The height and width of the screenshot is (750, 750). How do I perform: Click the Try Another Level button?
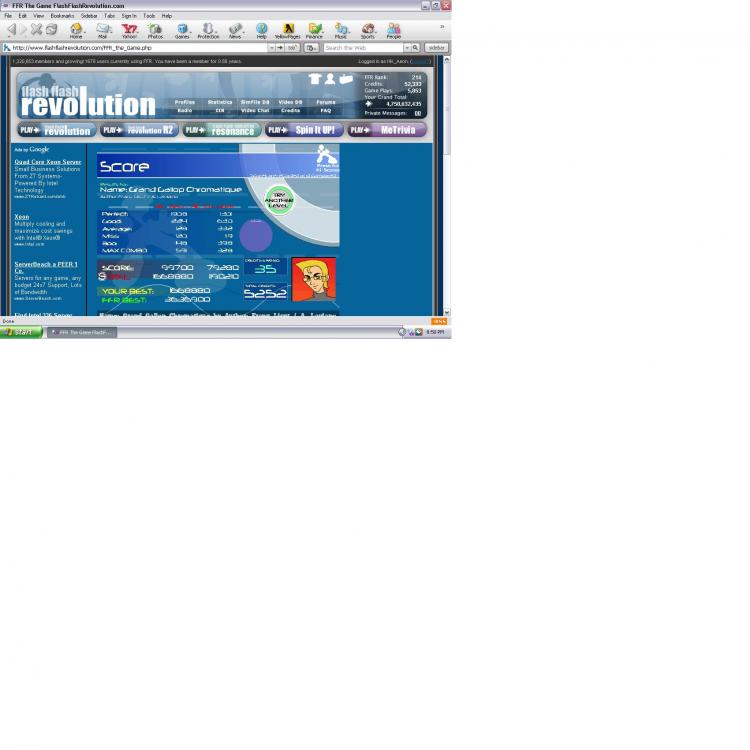(x=279, y=199)
